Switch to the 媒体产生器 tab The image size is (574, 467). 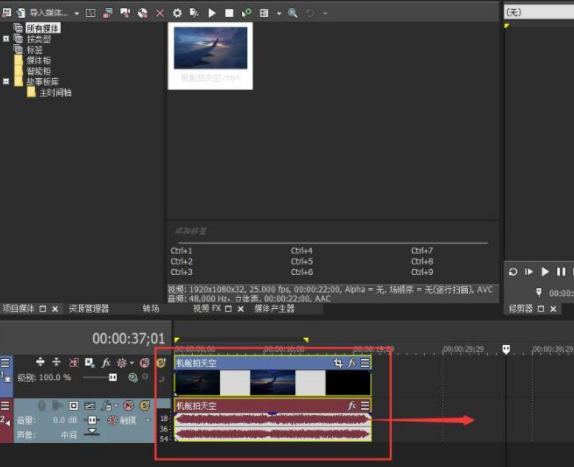tap(275, 309)
